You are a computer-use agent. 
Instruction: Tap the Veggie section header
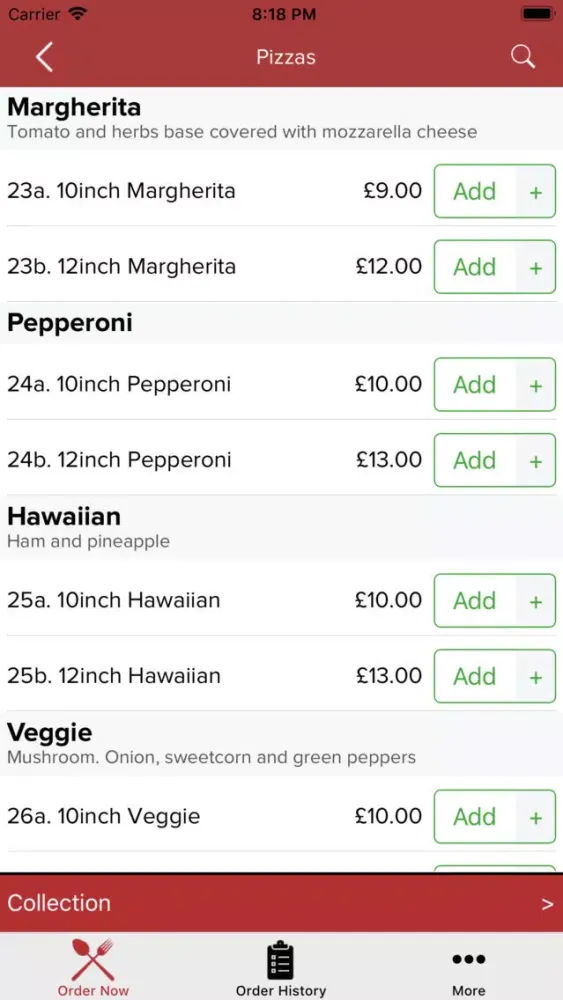click(x=281, y=744)
